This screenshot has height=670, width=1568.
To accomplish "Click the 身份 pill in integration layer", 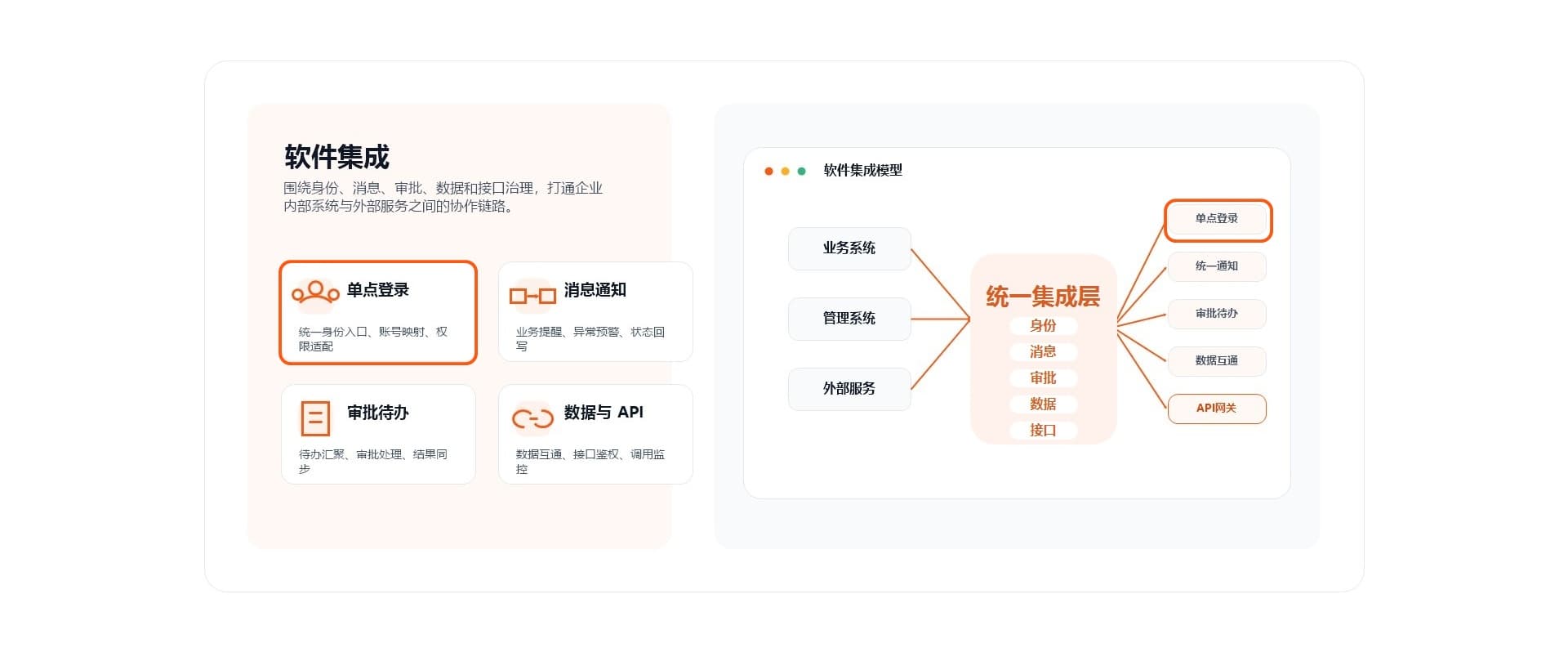I will tap(1043, 326).
